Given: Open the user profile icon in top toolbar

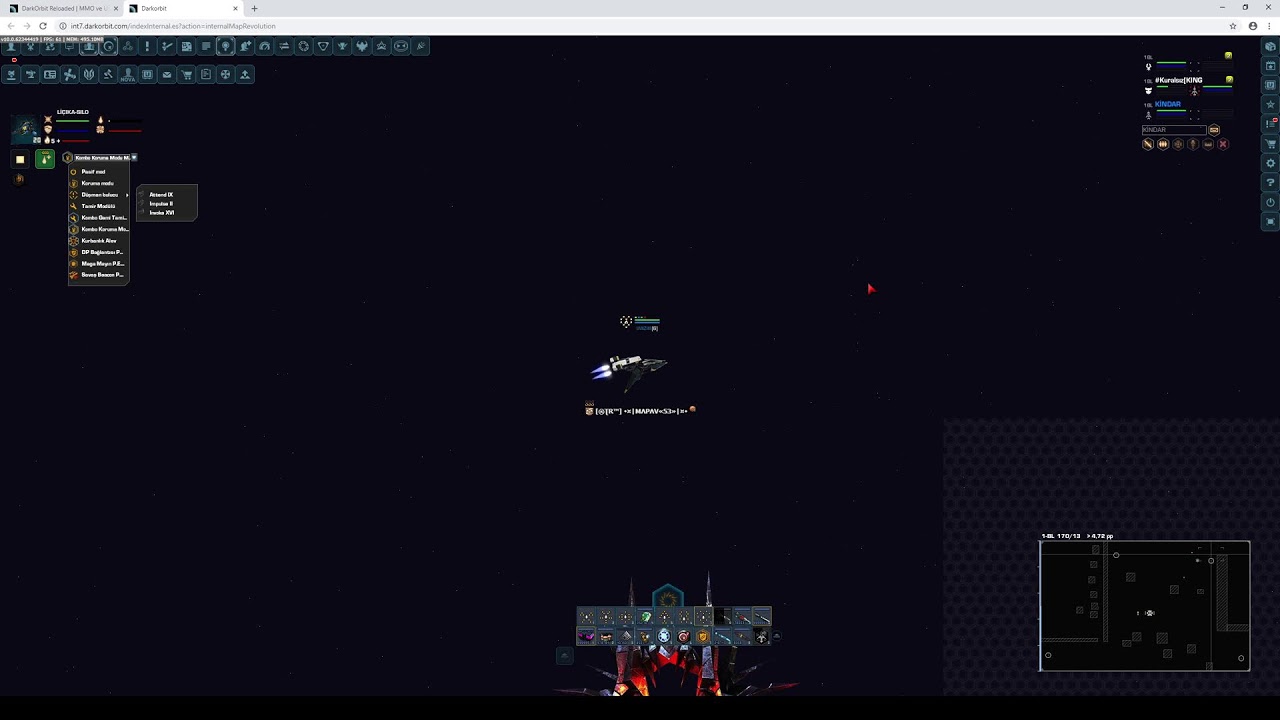Looking at the screenshot, I should (11, 46).
